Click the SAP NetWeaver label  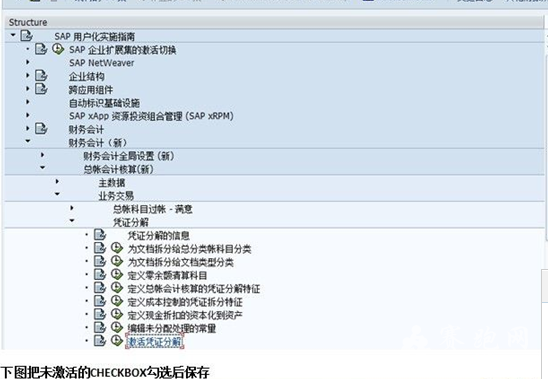point(101,63)
